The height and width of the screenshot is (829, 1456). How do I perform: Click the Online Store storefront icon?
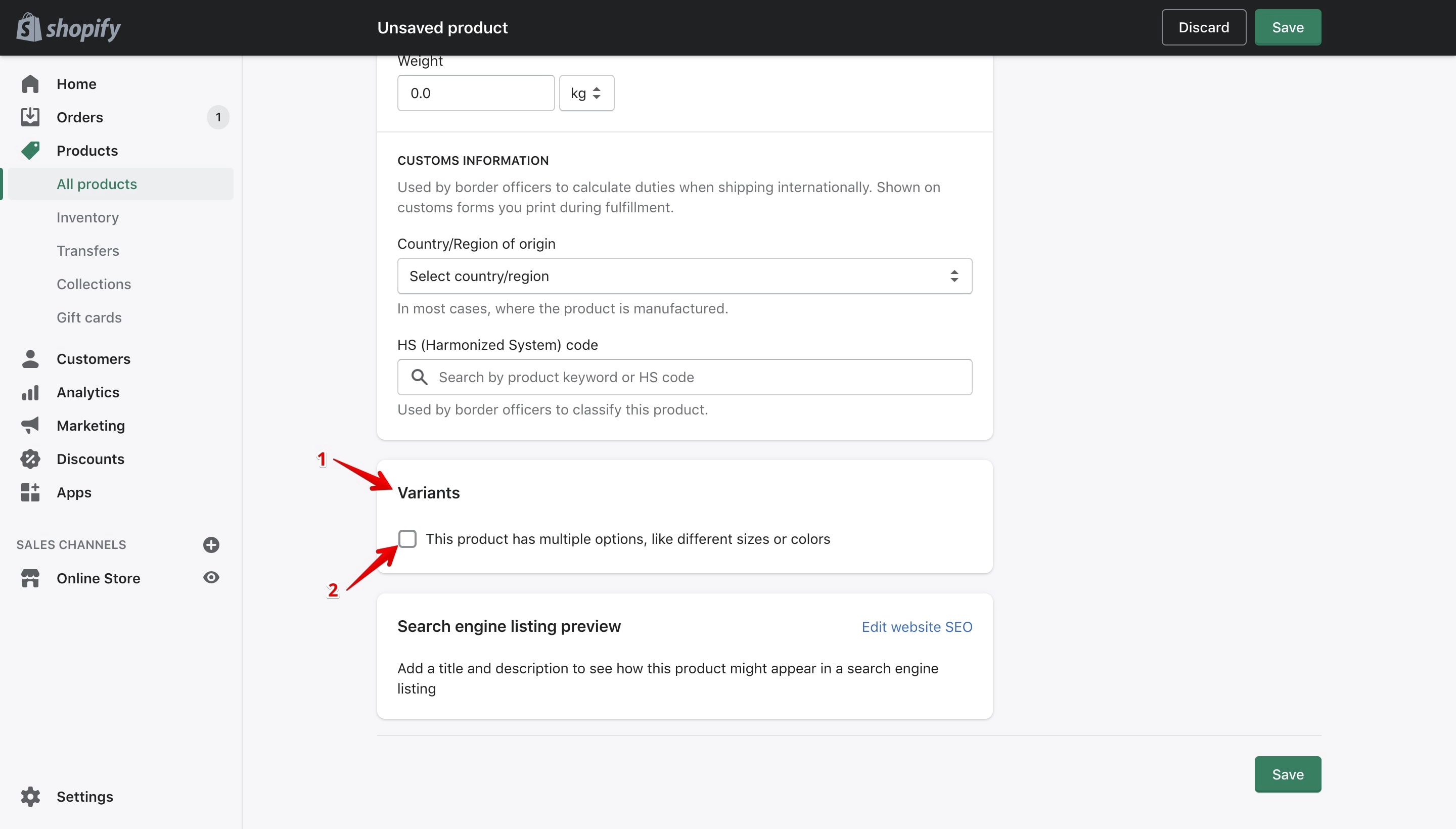(x=30, y=578)
